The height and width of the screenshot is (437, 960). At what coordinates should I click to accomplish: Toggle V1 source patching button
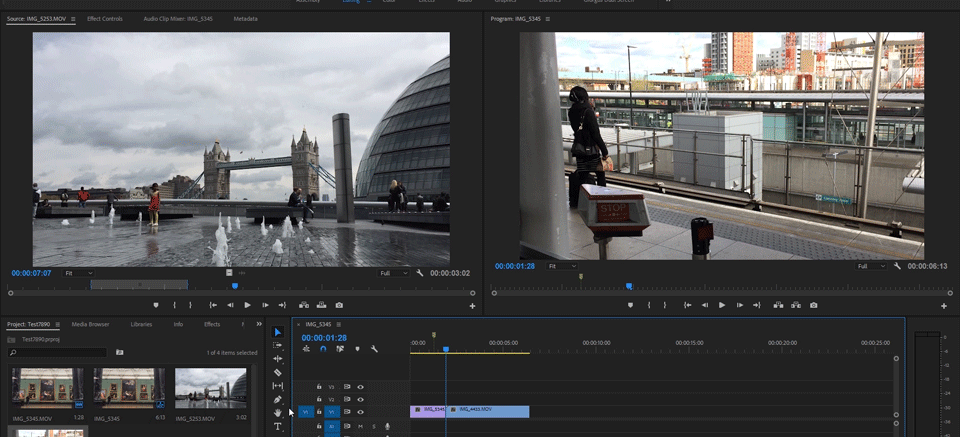[x=306, y=413]
